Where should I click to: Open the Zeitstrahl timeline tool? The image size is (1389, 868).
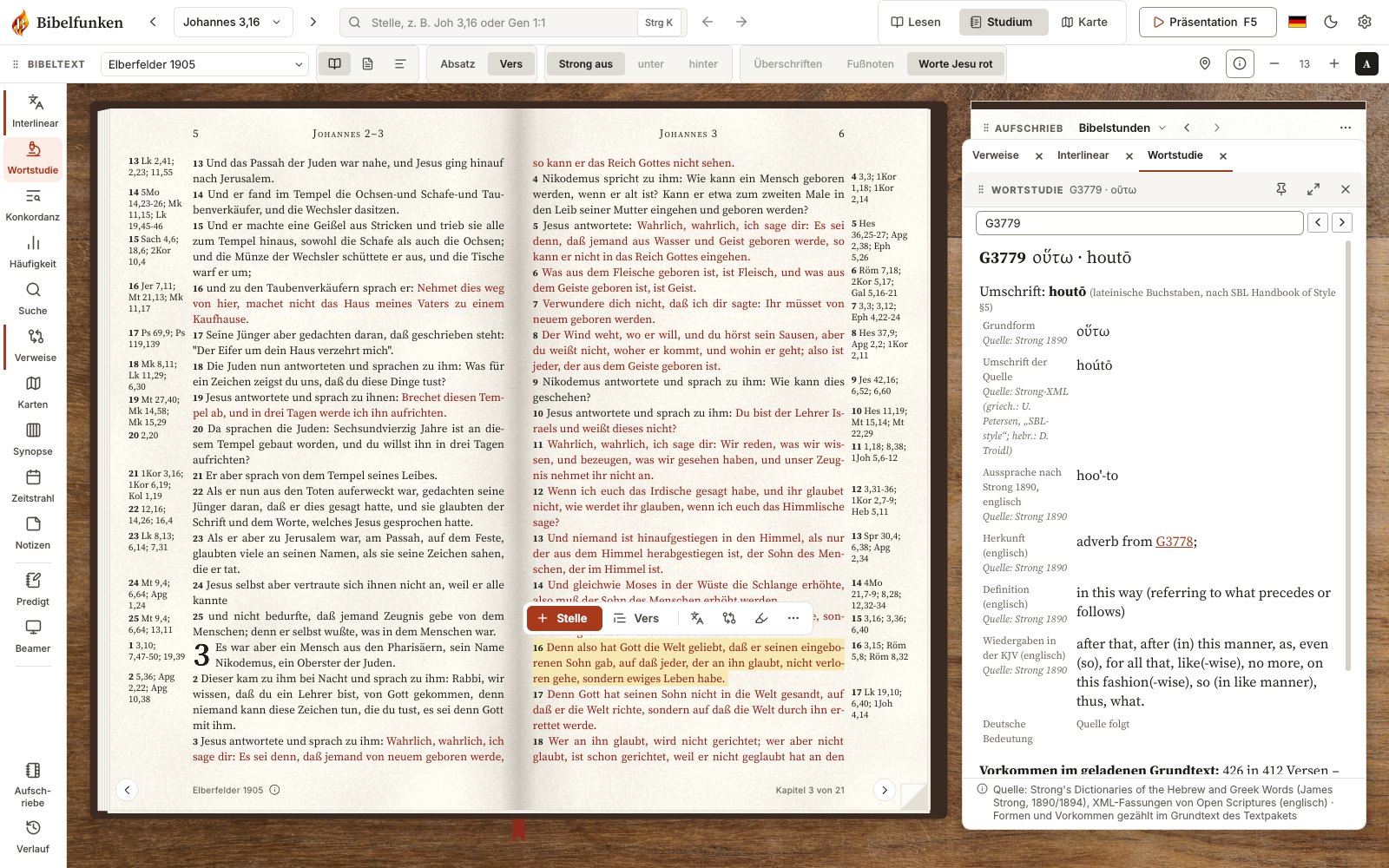tap(33, 487)
